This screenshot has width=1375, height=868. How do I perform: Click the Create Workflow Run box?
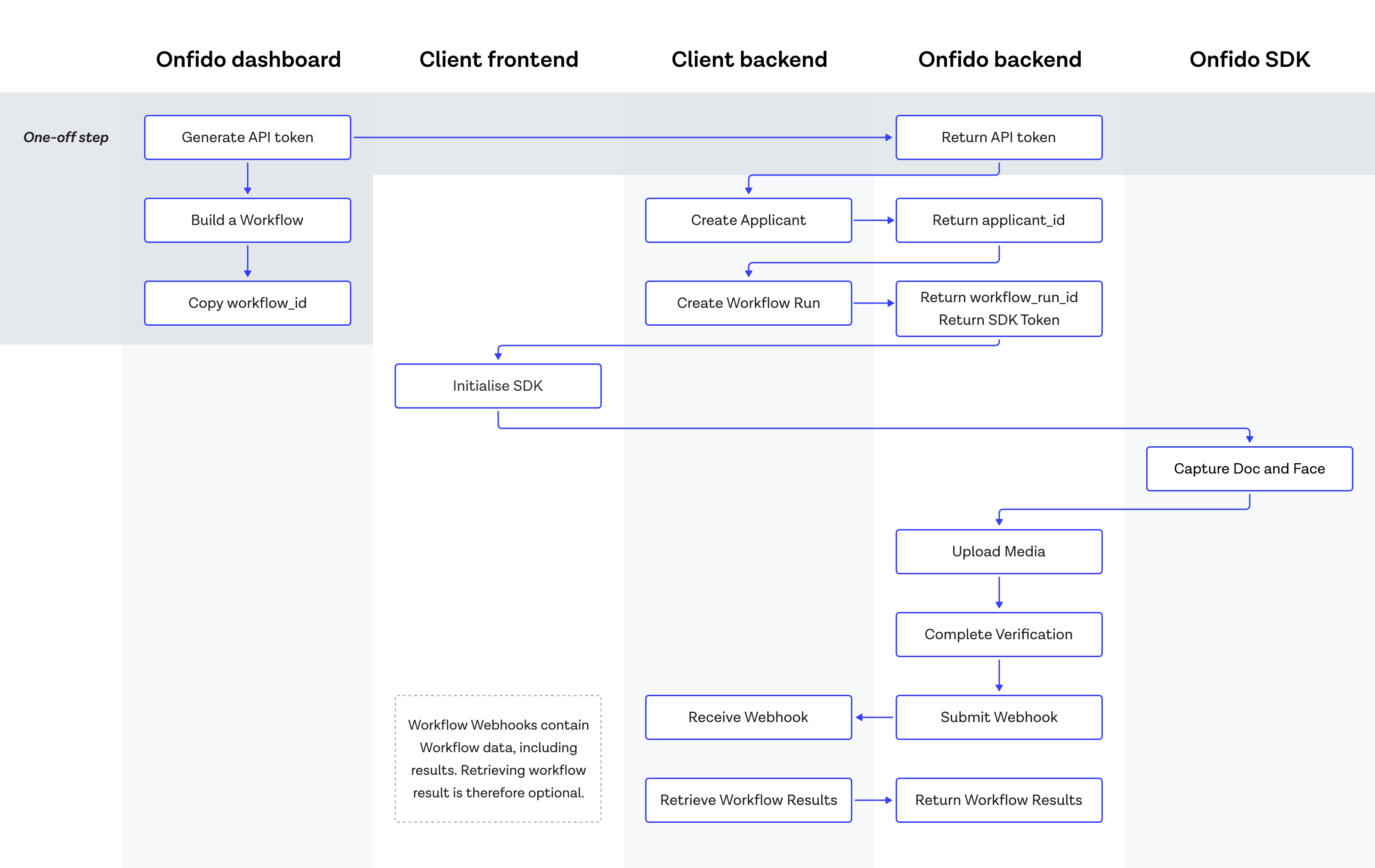pyautogui.click(x=749, y=303)
